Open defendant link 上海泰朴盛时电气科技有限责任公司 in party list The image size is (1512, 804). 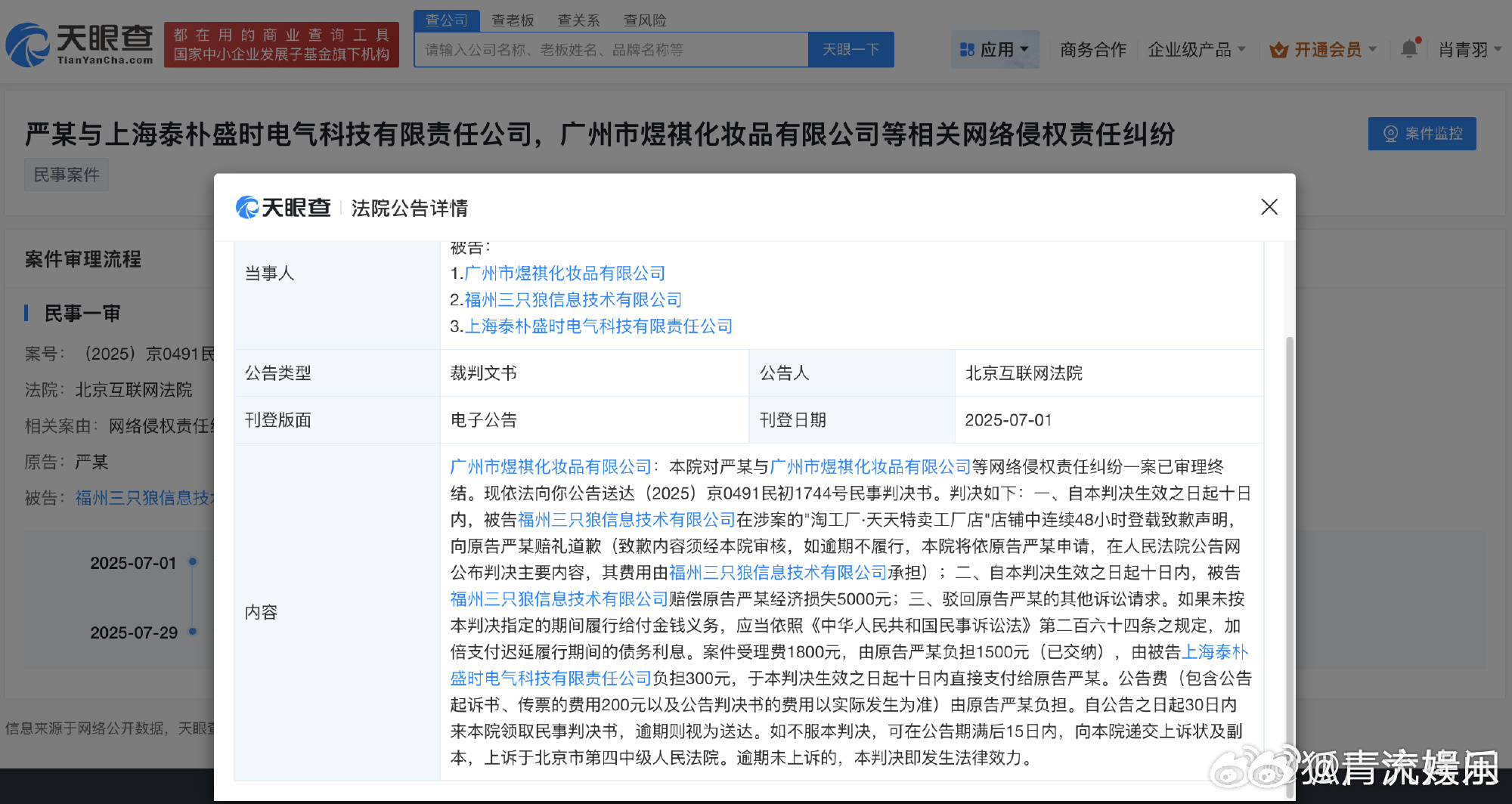(599, 326)
